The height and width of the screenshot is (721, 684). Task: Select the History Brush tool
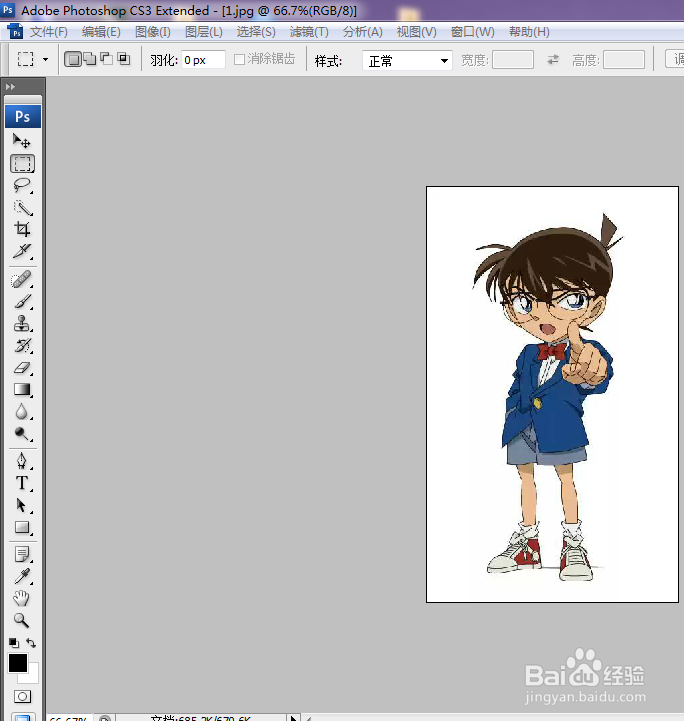22,345
